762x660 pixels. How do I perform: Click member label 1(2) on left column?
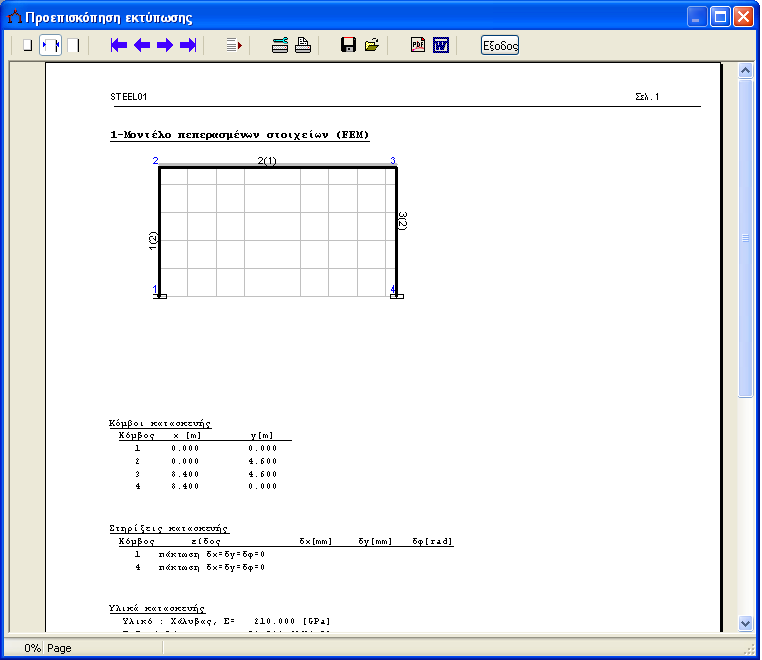point(153,241)
